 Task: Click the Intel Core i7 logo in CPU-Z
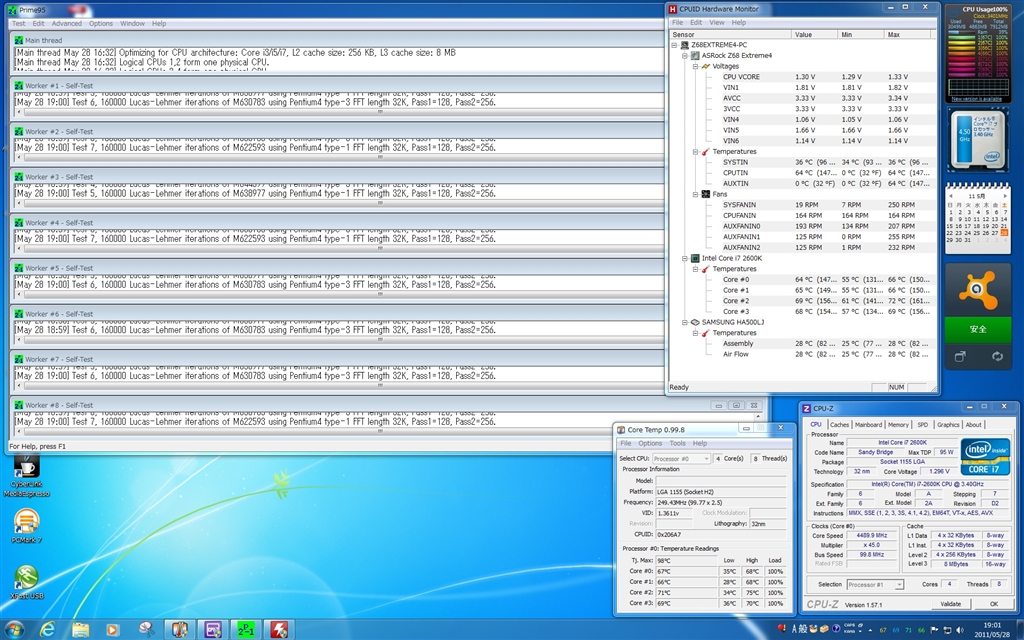click(984, 456)
